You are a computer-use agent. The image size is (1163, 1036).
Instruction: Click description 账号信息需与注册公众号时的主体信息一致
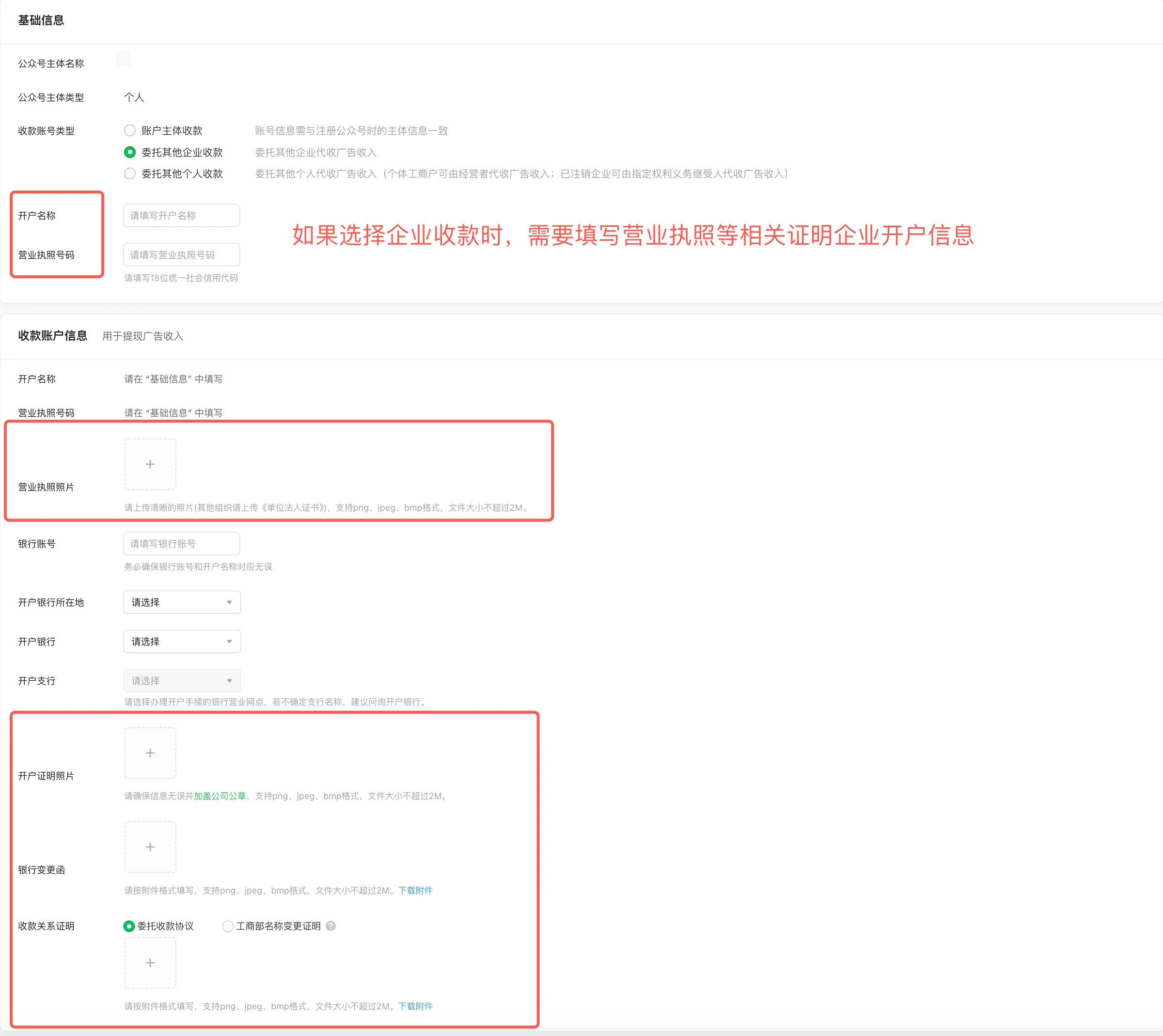pos(351,131)
